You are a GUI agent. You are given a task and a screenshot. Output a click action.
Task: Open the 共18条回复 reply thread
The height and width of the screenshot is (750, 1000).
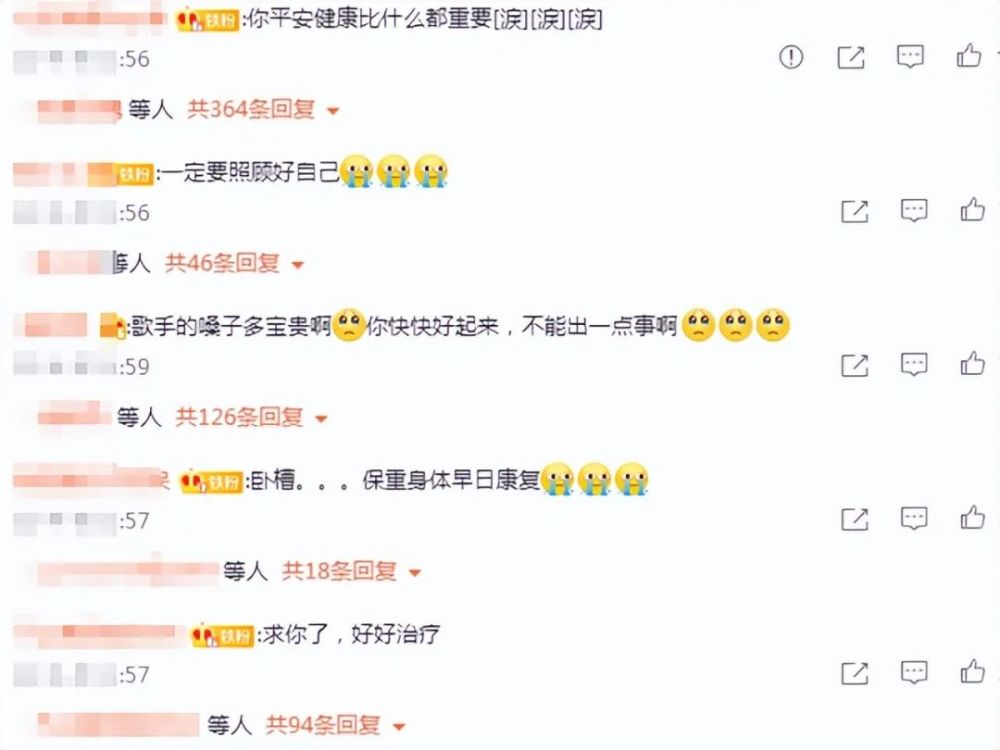coord(351,571)
